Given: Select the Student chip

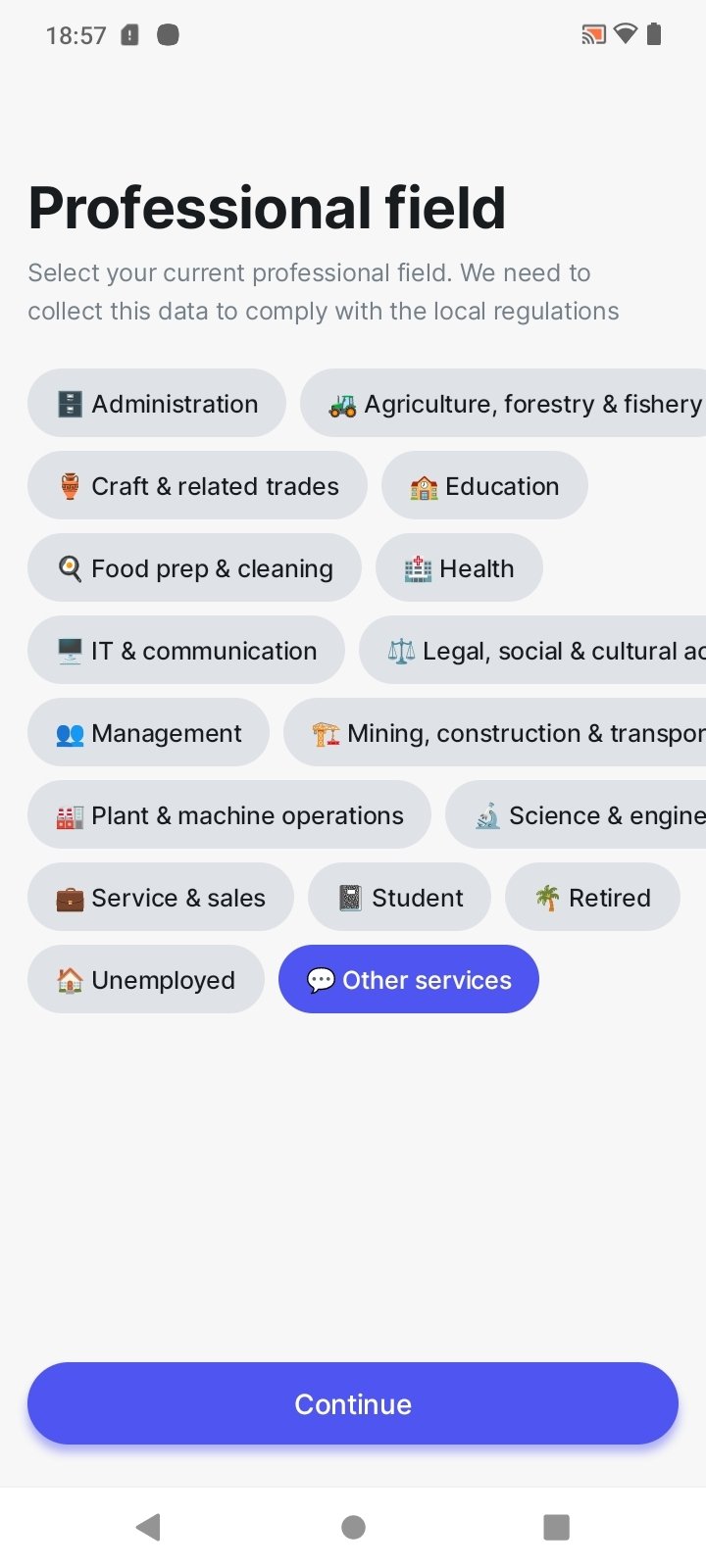Looking at the screenshot, I should (399, 897).
